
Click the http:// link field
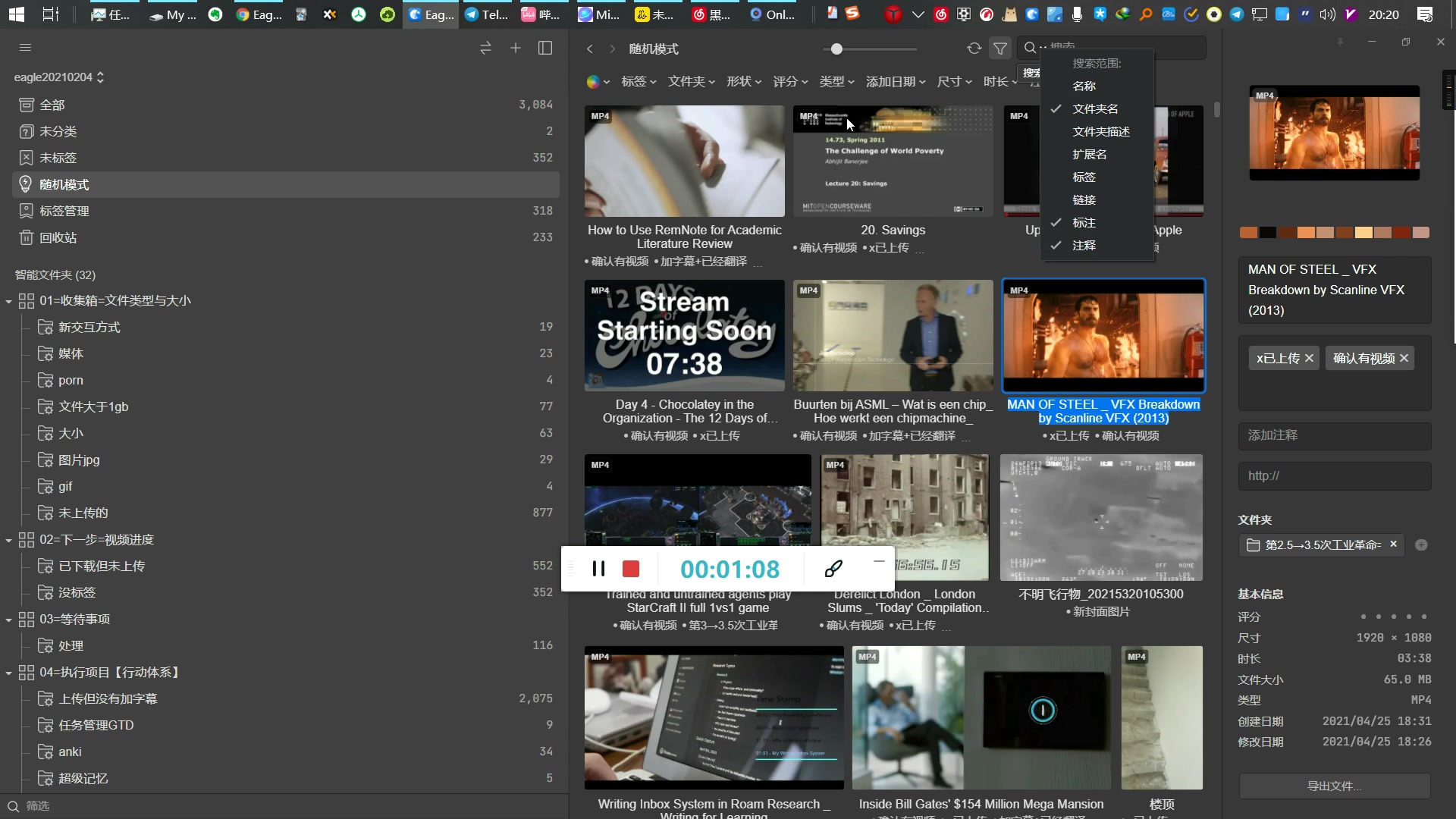(1335, 475)
